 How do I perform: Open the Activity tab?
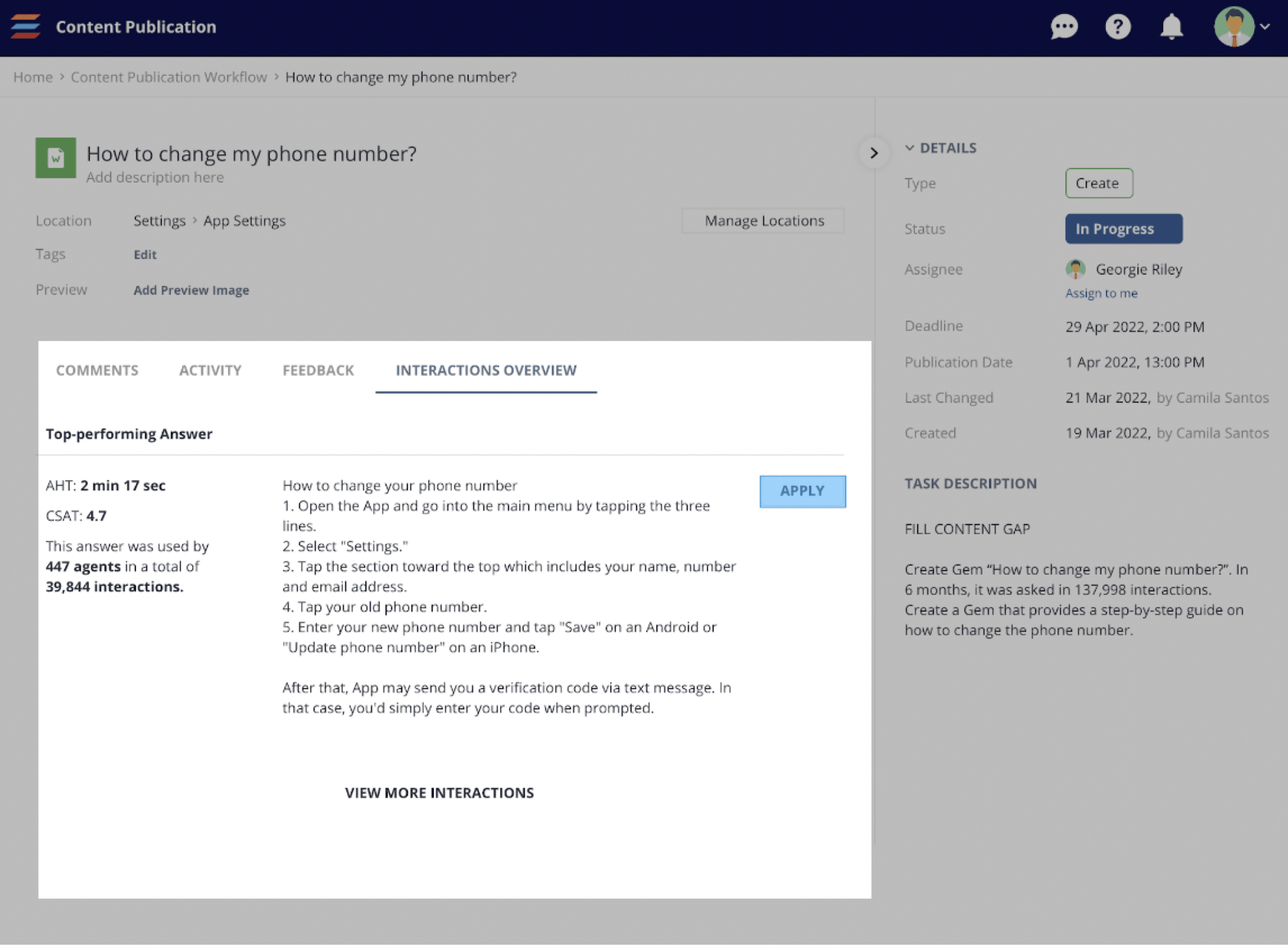[210, 370]
